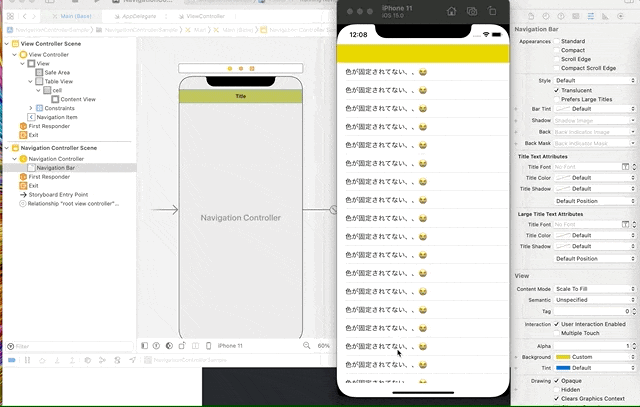Check Prefers Large Titles

pyautogui.click(x=556, y=99)
